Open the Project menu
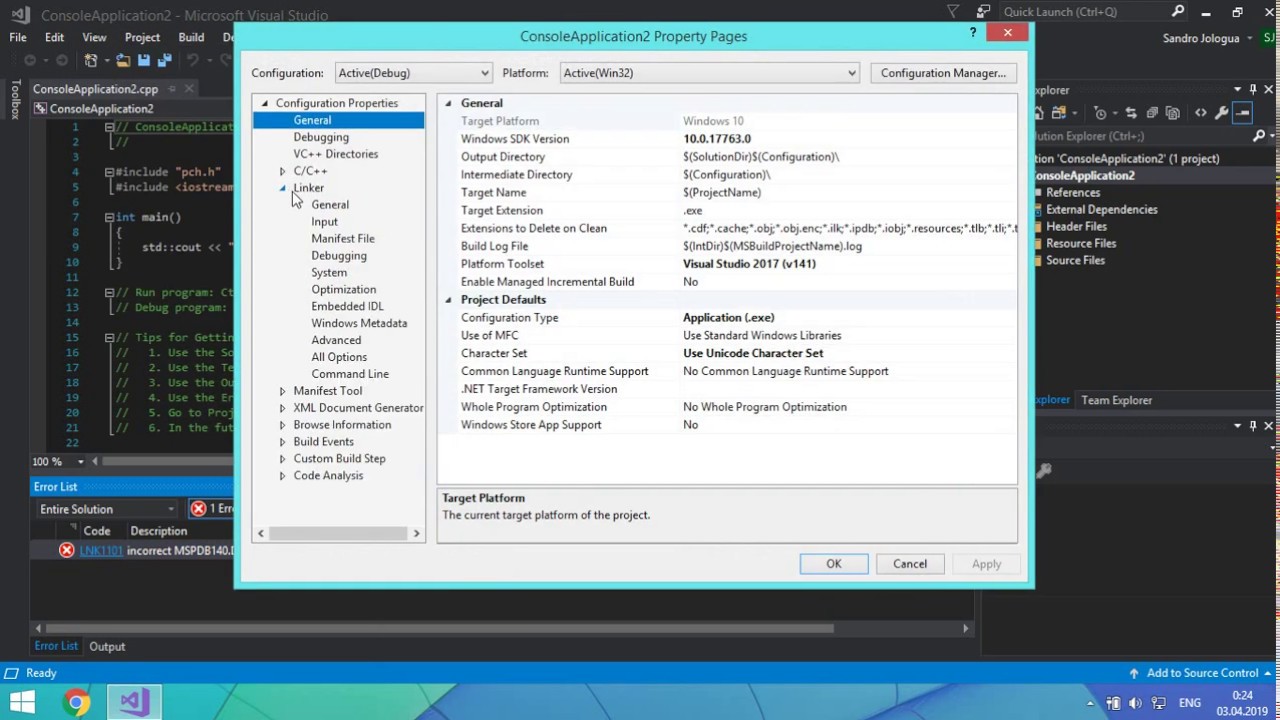This screenshot has height=720, width=1280. click(142, 37)
